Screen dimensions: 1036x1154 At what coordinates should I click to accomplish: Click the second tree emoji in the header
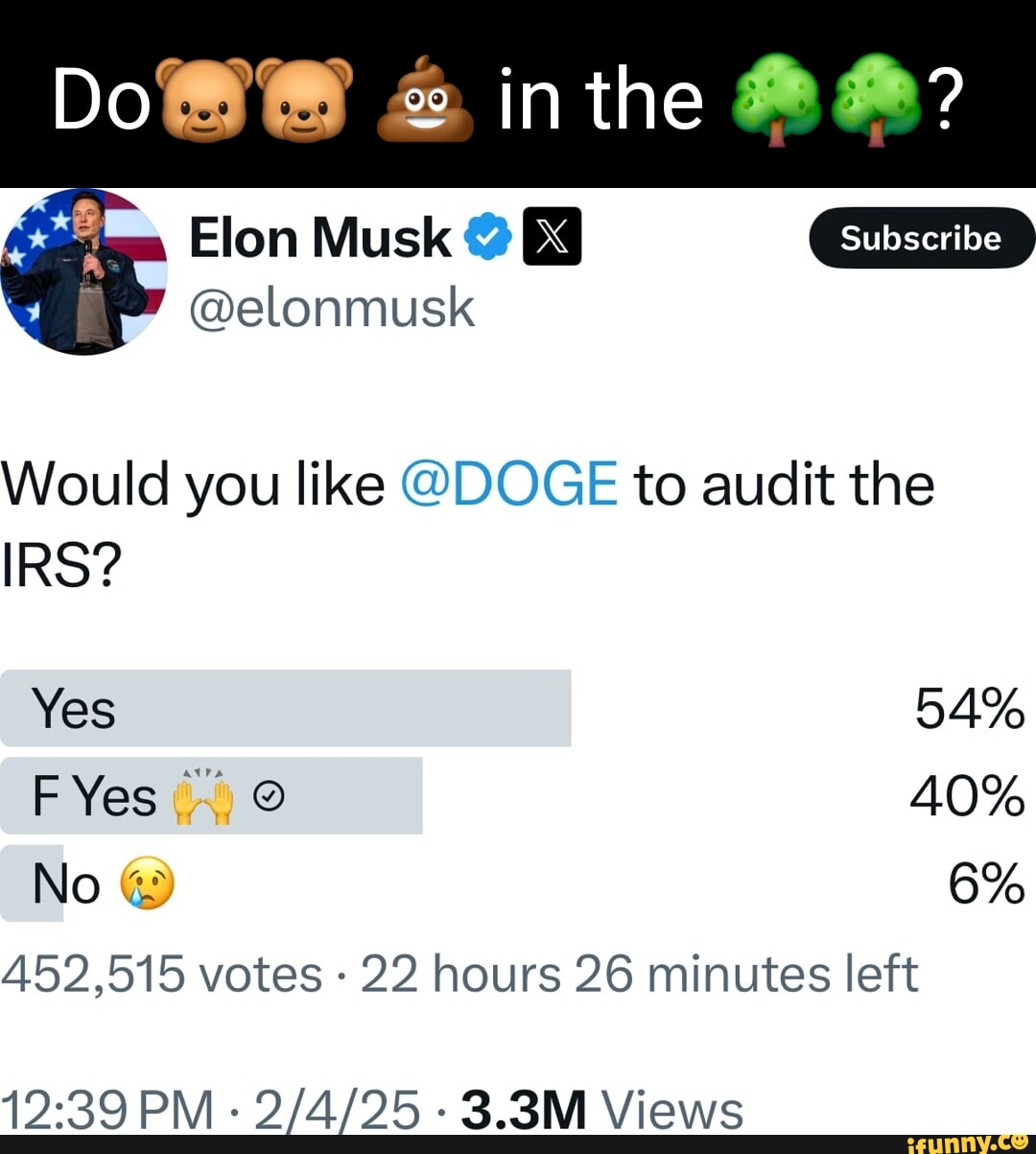[x=875, y=101]
